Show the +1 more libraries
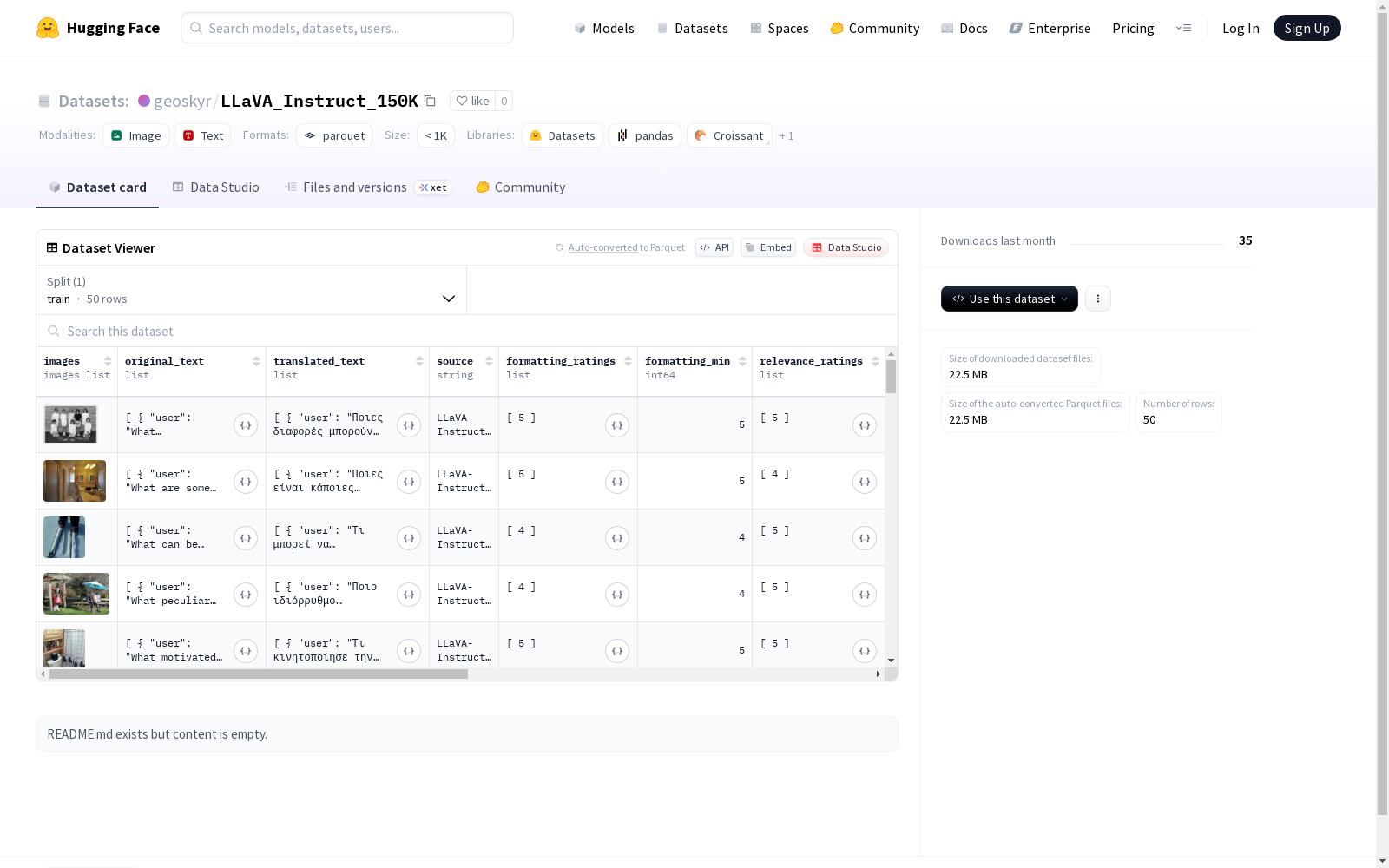Image resolution: width=1389 pixels, height=868 pixels. click(787, 135)
